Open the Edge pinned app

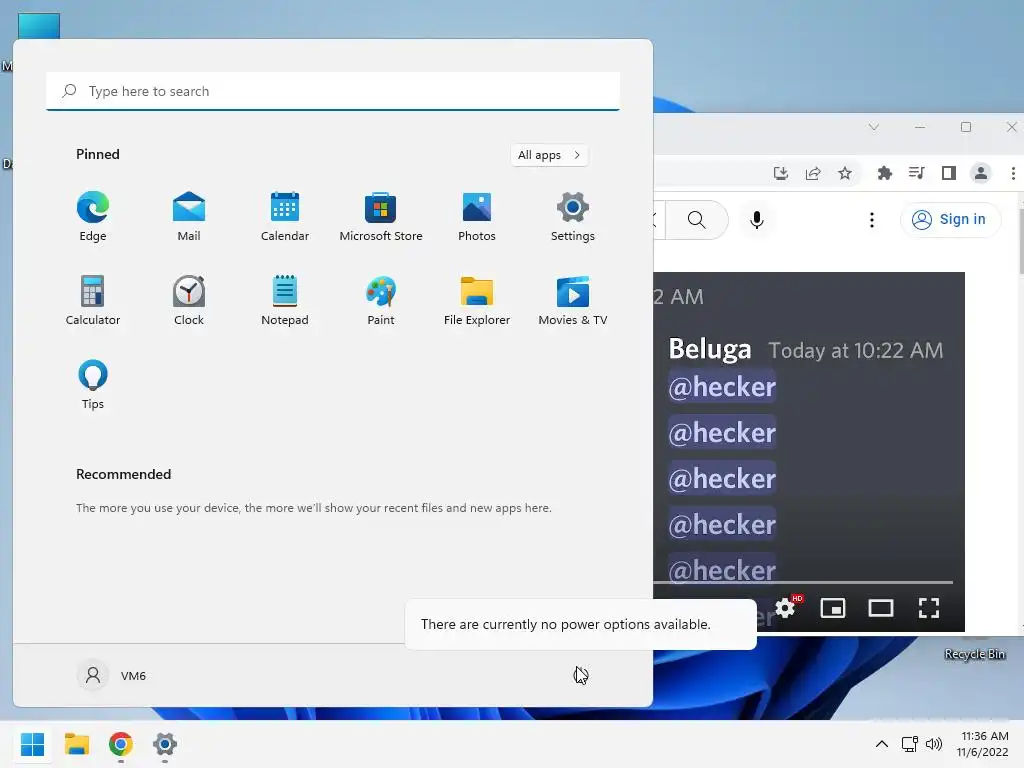[x=93, y=217]
